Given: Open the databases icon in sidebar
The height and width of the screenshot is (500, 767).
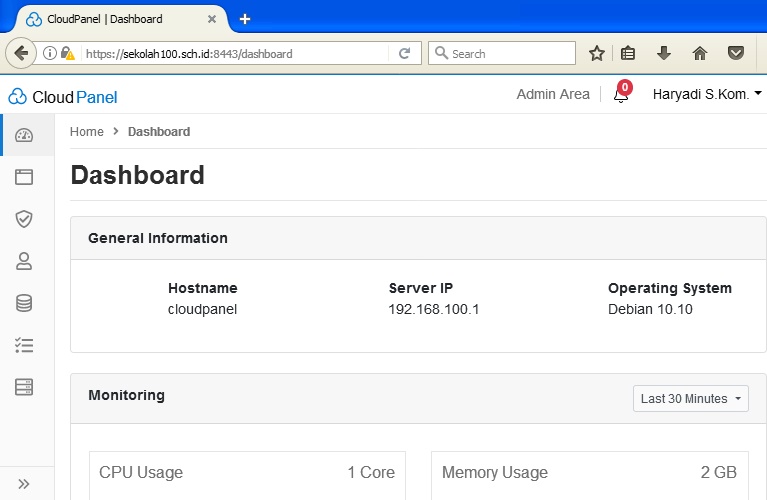Looking at the screenshot, I should coord(25,303).
